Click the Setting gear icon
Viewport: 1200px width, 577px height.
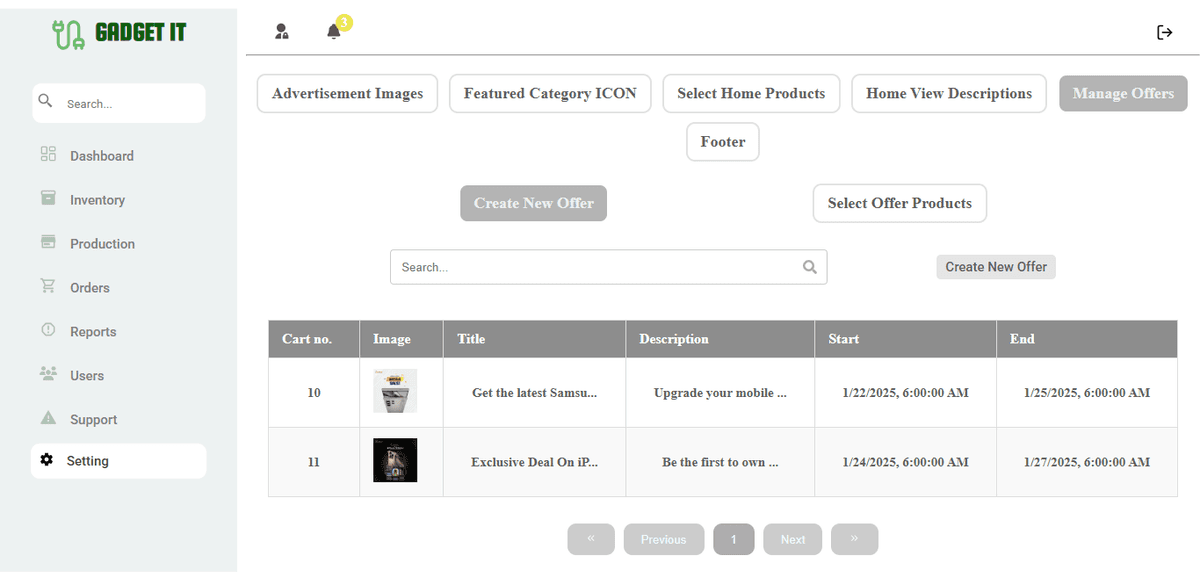coord(45,460)
